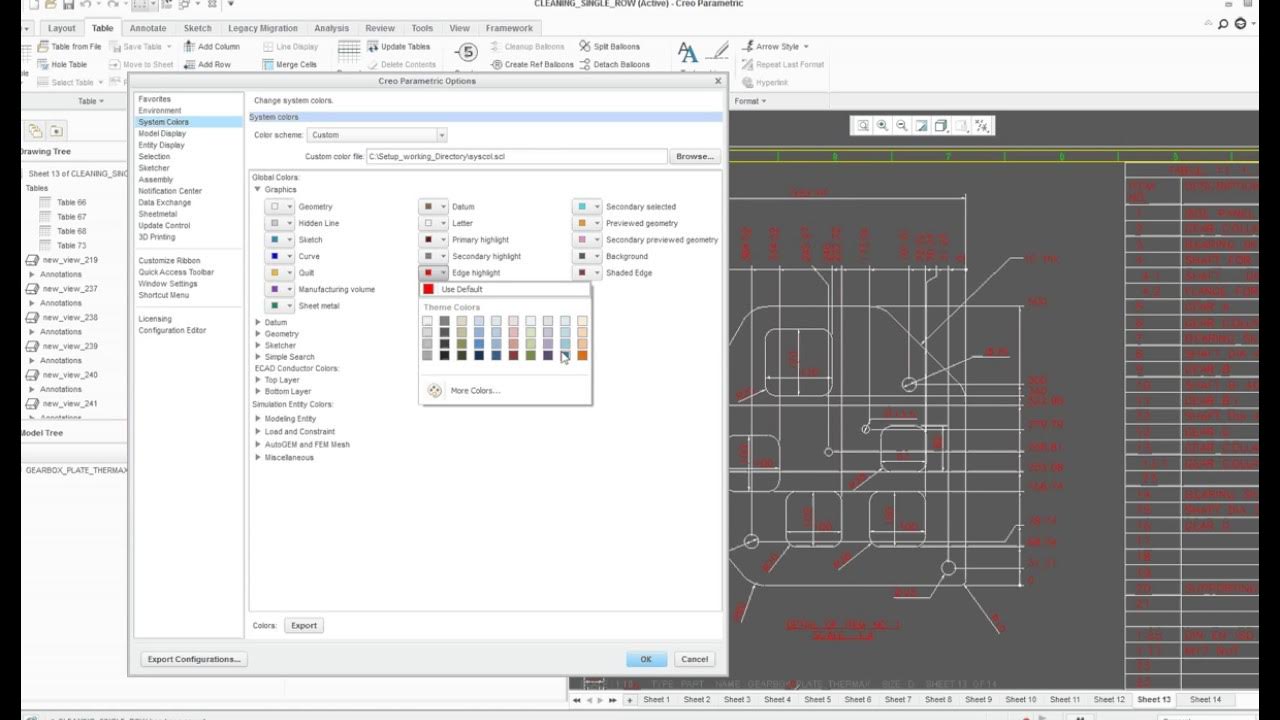Go to first sheet navigation arrow
The height and width of the screenshot is (720, 1280).
[577, 700]
